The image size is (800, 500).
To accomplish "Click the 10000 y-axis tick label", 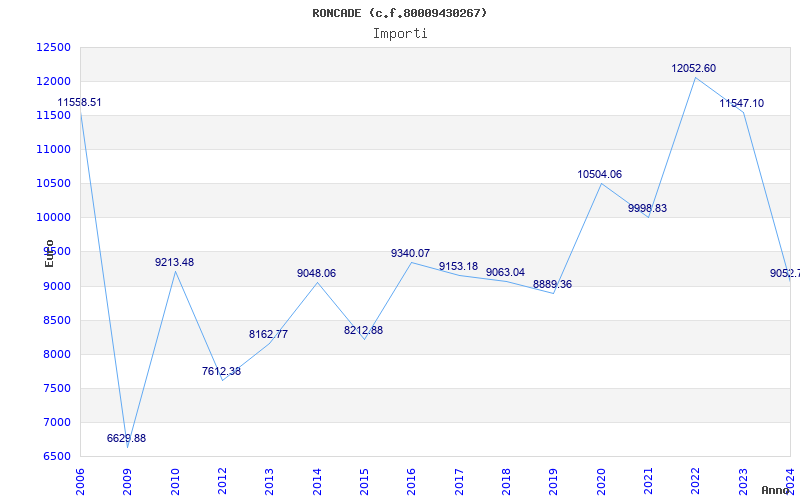I will pos(54,217).
